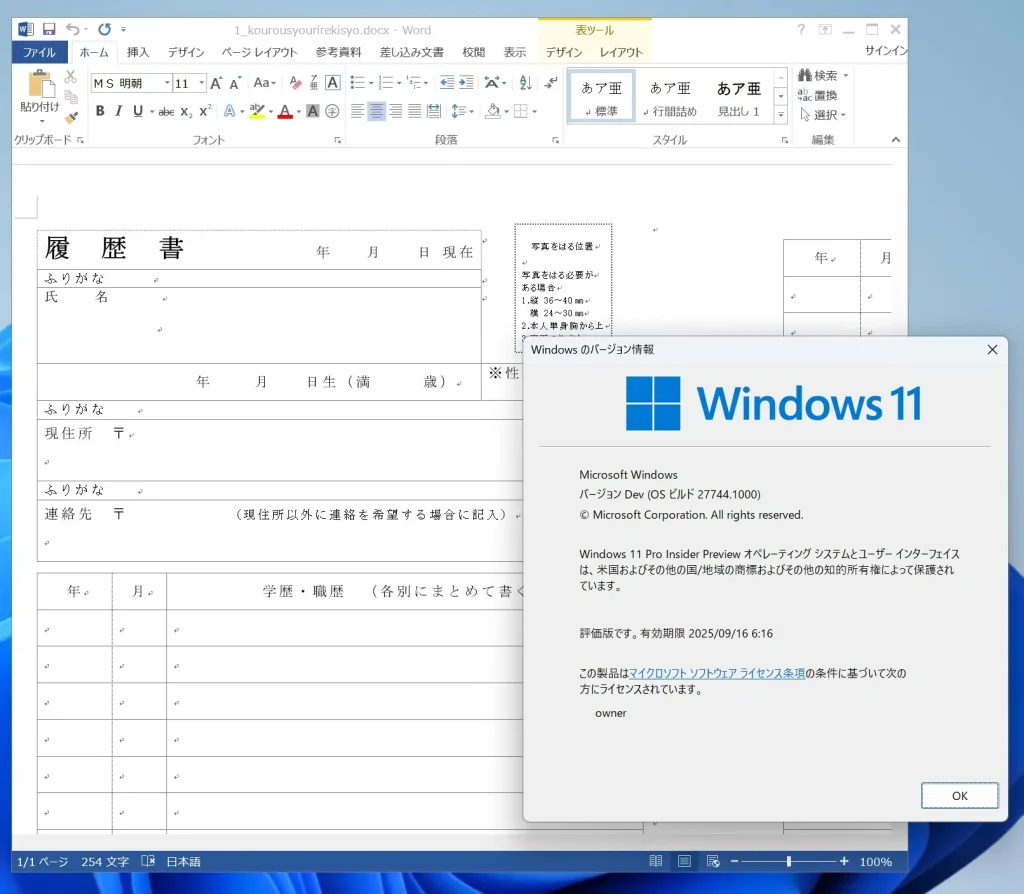Click the Save icon in the quick access toolbar

(x=49, y=29)
